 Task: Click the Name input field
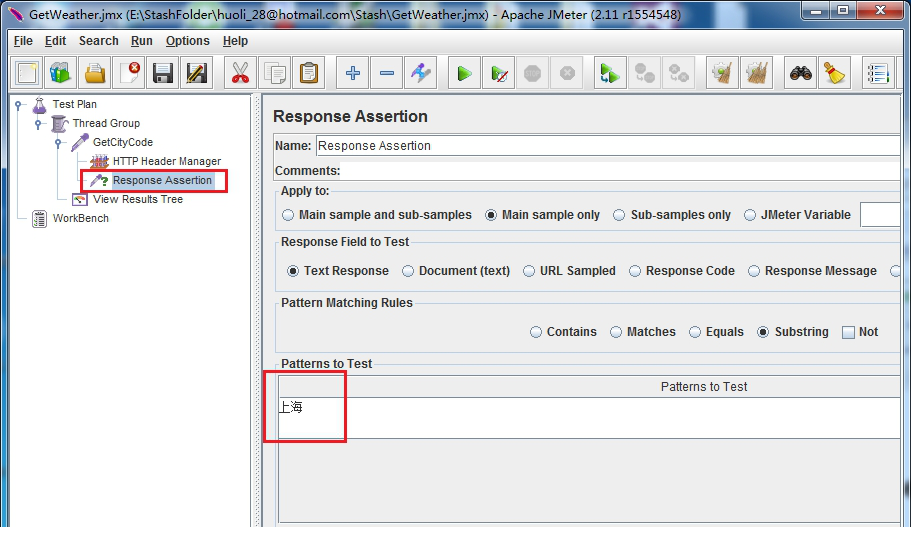tap(608, 146)
